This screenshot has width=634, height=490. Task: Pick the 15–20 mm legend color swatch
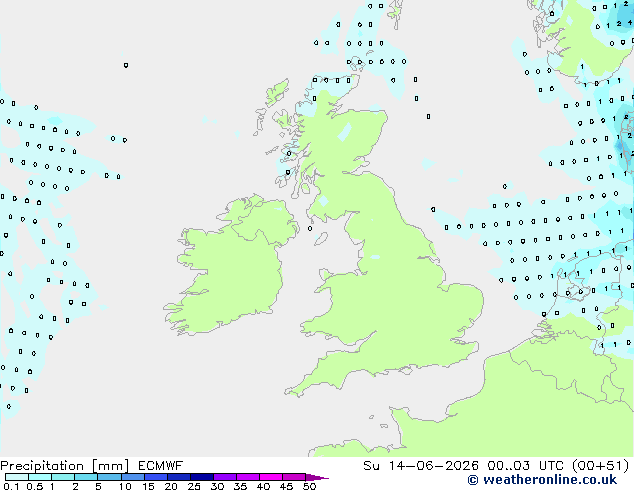coord(156,477)
